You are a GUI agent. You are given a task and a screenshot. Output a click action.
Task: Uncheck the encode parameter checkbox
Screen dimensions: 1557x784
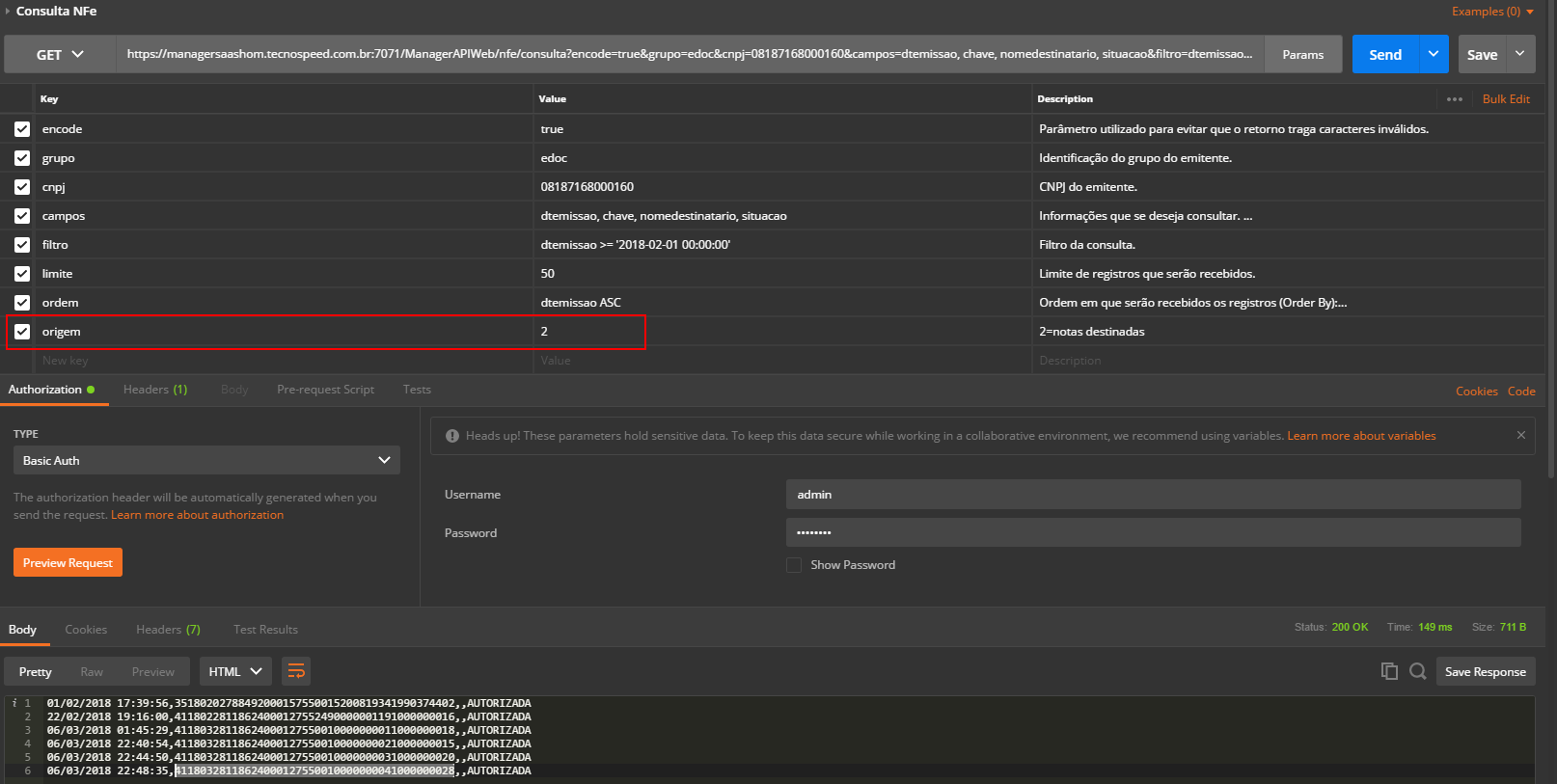pyautogui.click(x=22, y=129)
